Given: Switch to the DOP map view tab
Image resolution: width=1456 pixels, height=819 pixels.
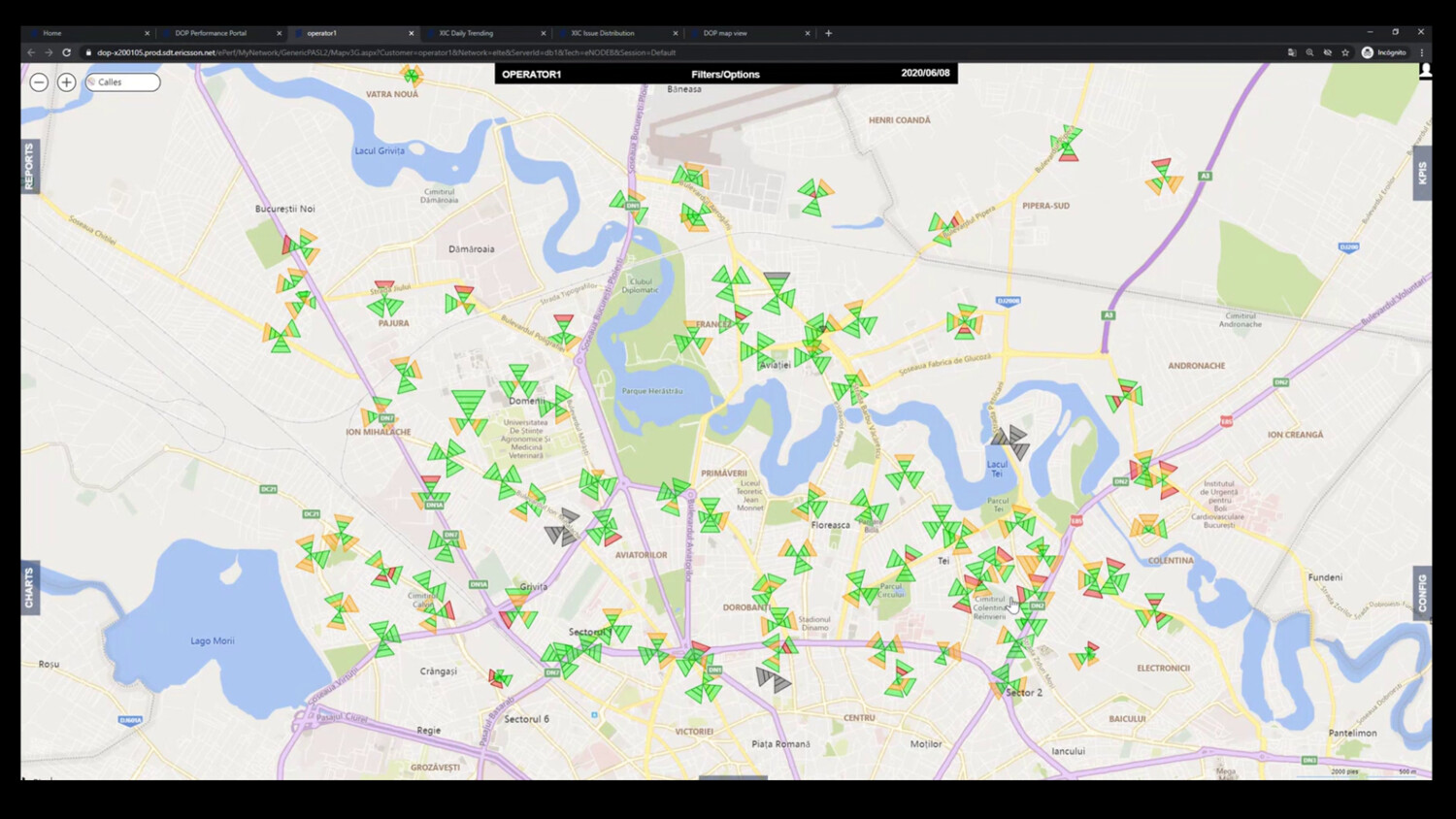Looking at the screenshot, I should point(725,33).
